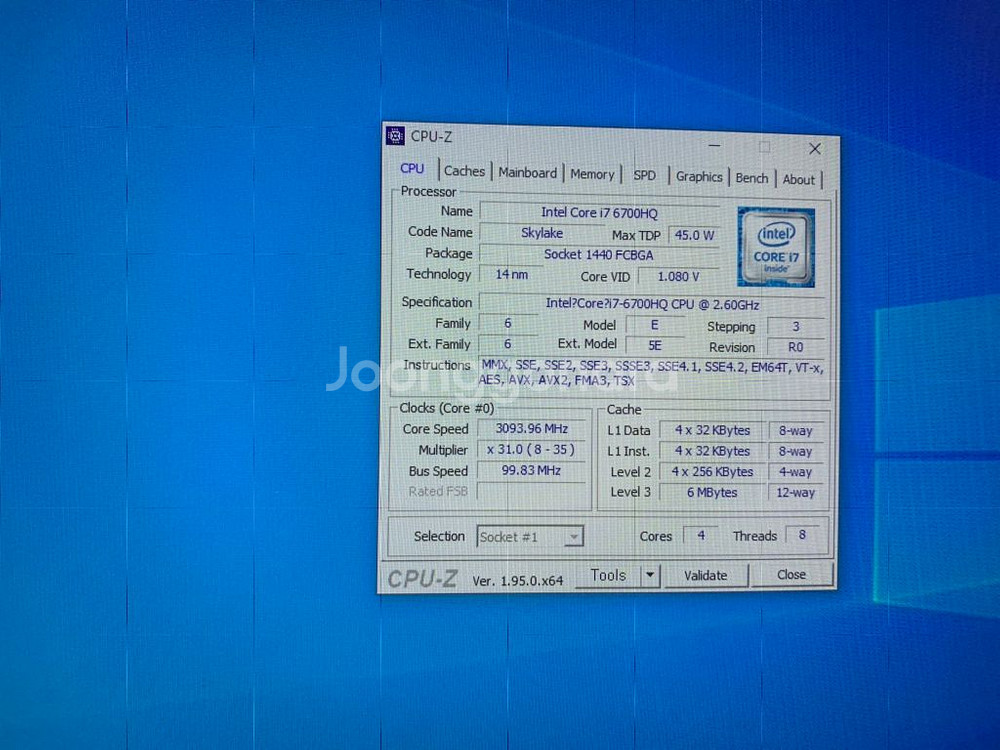Screen dimensions: 1000x750
Task: Click the CPU-Z title bar text
Action: (432, 136)
